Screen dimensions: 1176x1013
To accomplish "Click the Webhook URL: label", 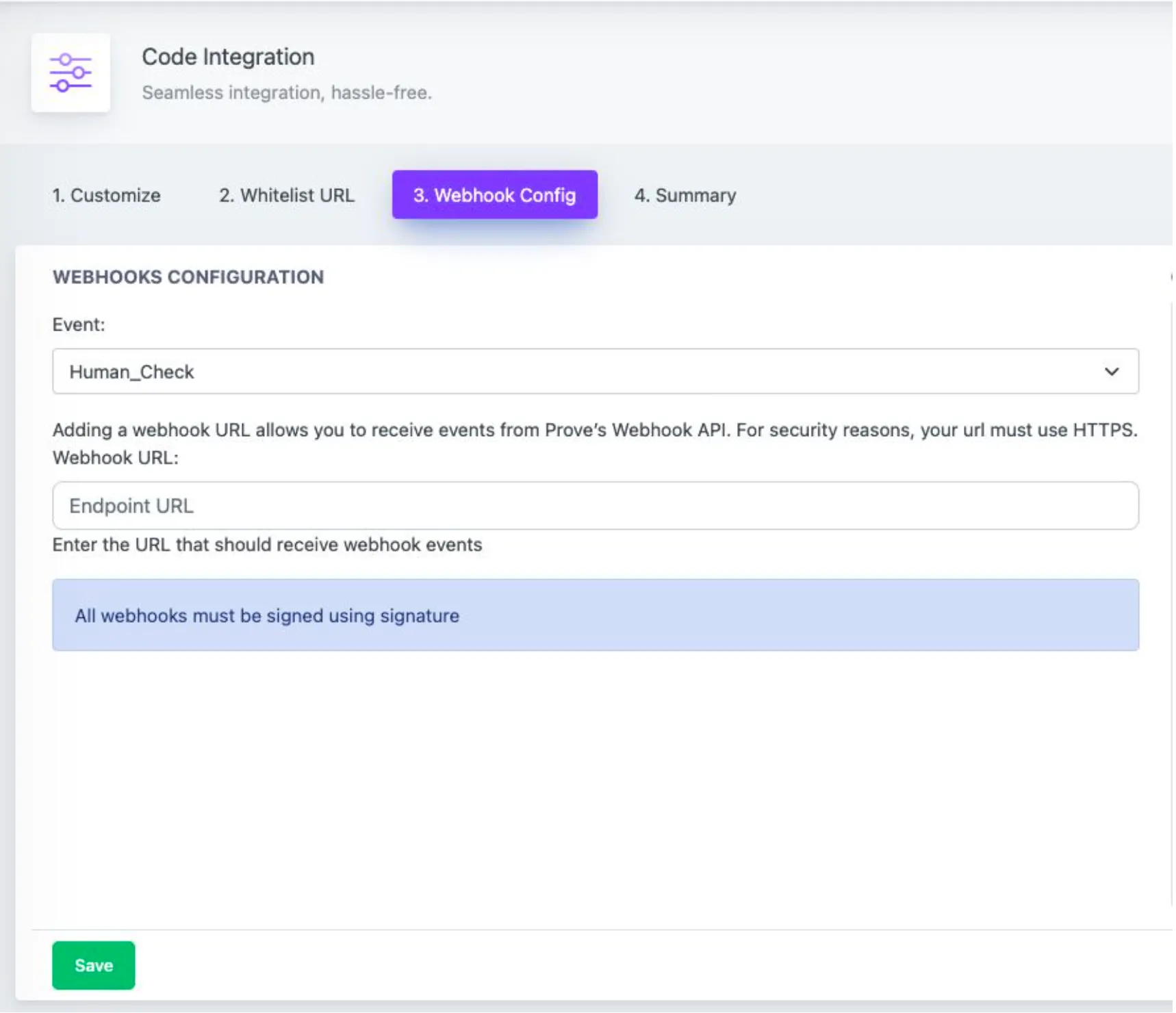I will tap(116, 457).
